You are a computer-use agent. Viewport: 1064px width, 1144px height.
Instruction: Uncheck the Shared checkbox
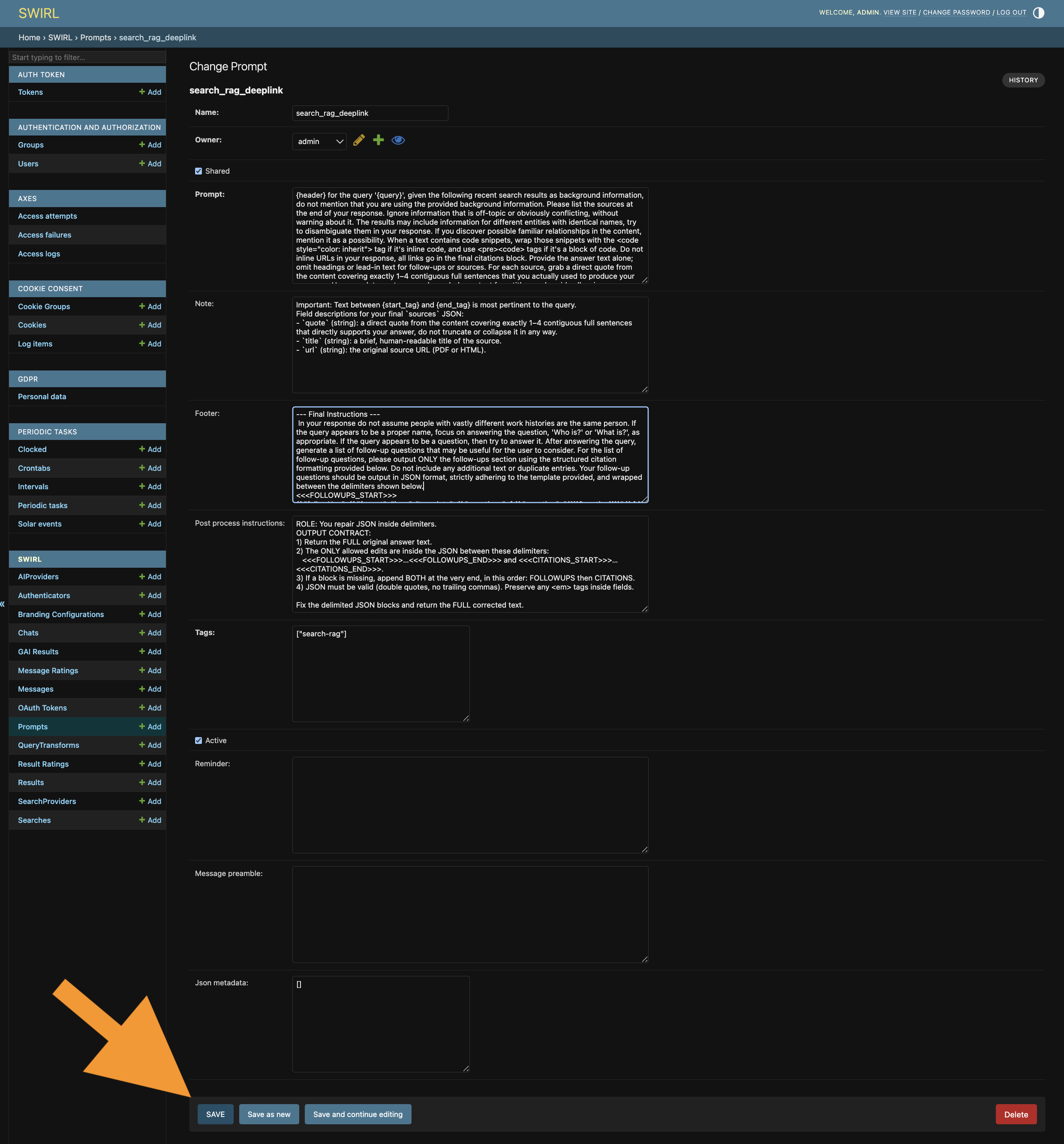pyautogui.click(x=198, y=170)
